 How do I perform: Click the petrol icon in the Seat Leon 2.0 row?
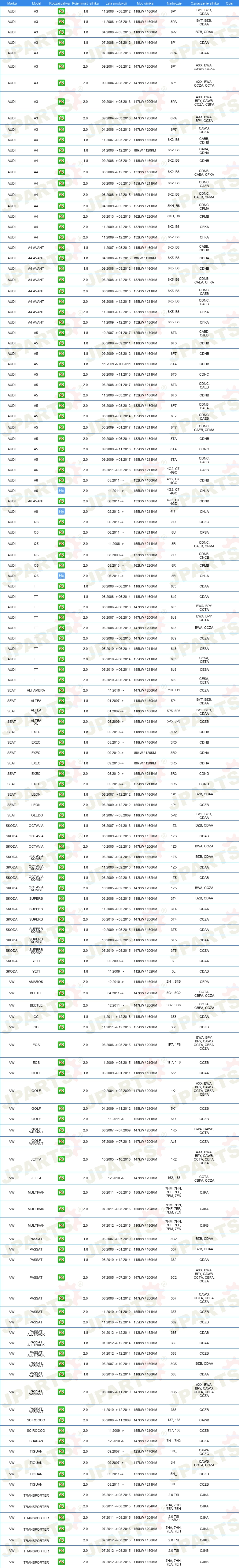pos(61,805)
